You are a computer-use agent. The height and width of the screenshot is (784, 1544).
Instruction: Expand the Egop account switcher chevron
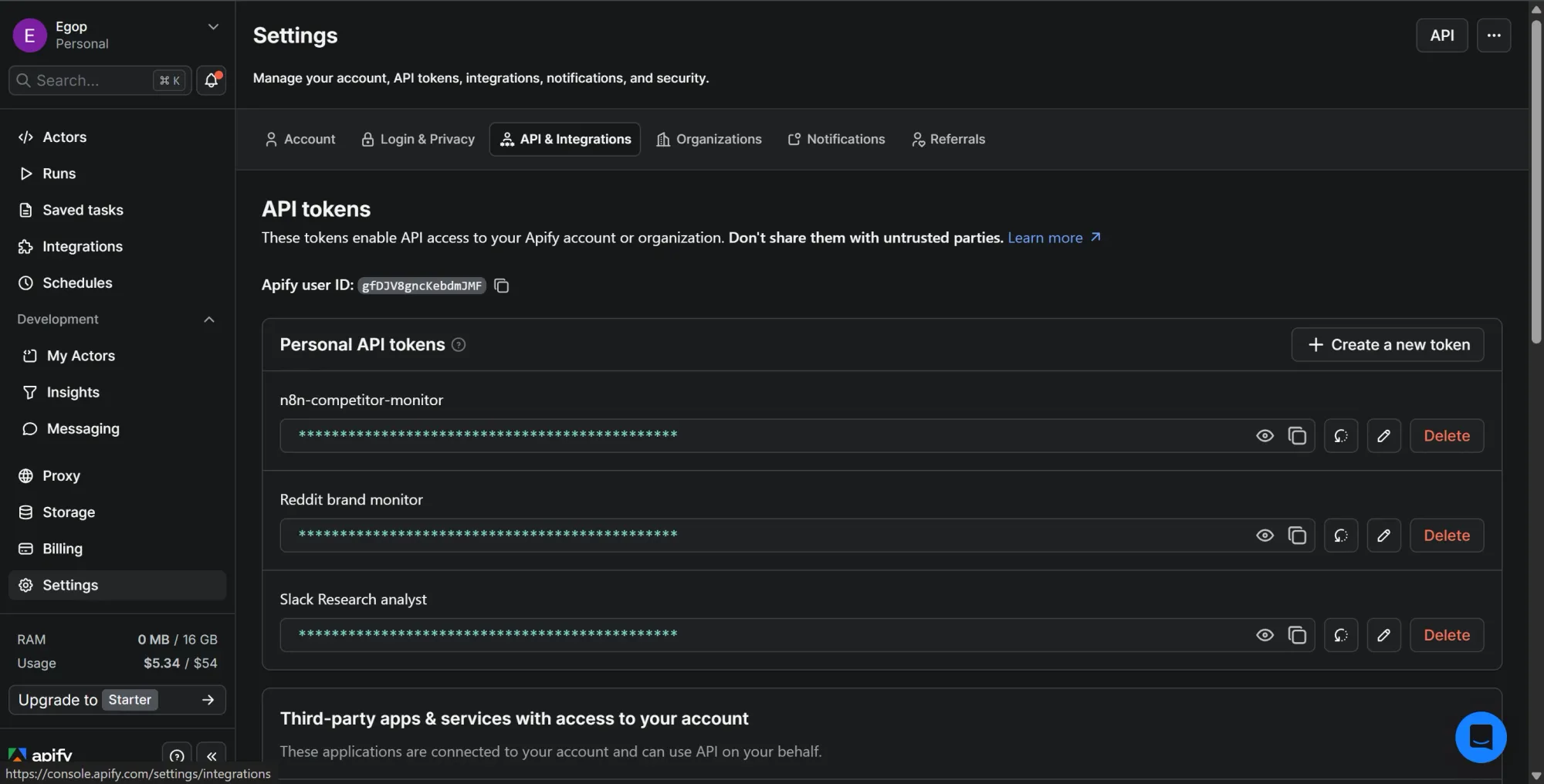point(213,27)
